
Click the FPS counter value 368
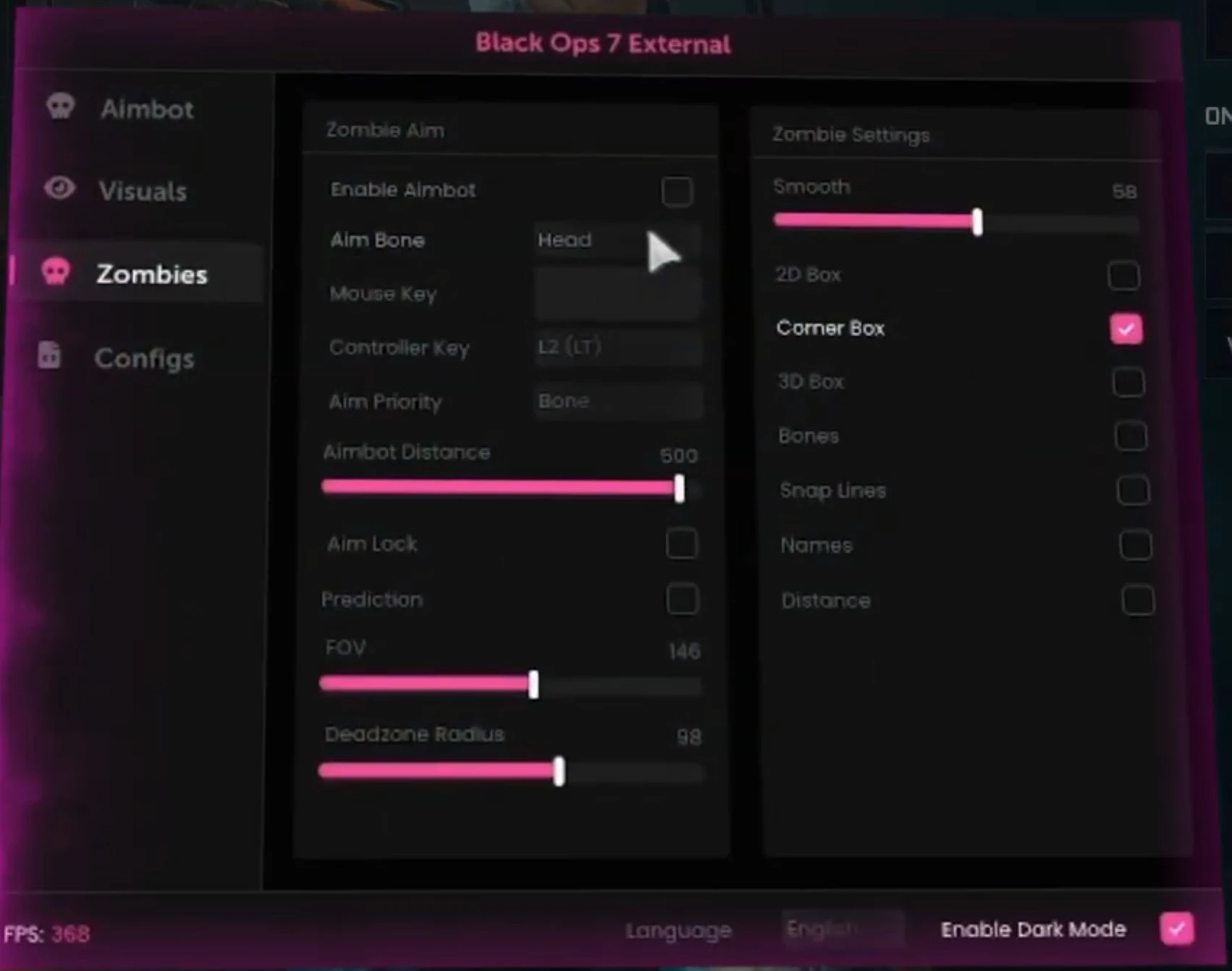click(71, 934)
